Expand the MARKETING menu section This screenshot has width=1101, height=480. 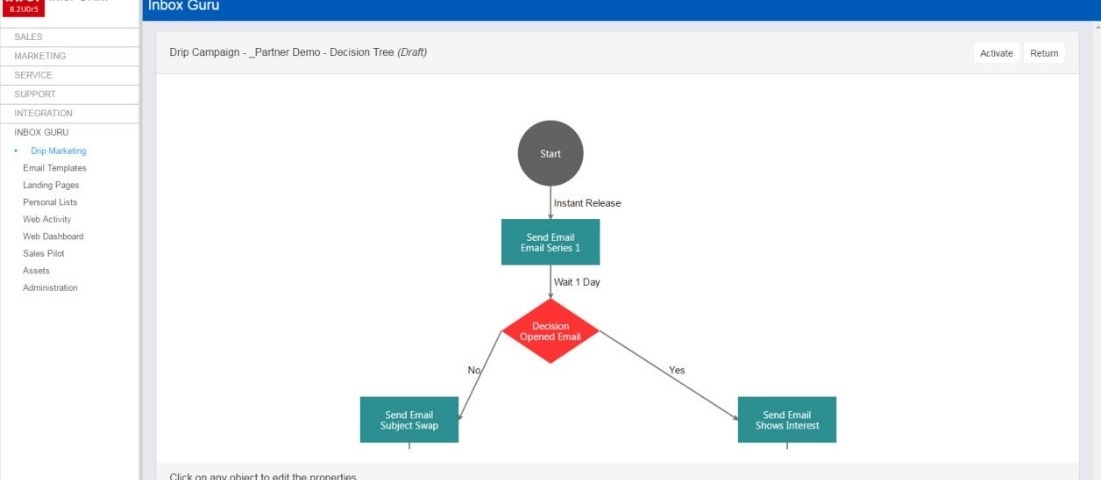[70, 56]
